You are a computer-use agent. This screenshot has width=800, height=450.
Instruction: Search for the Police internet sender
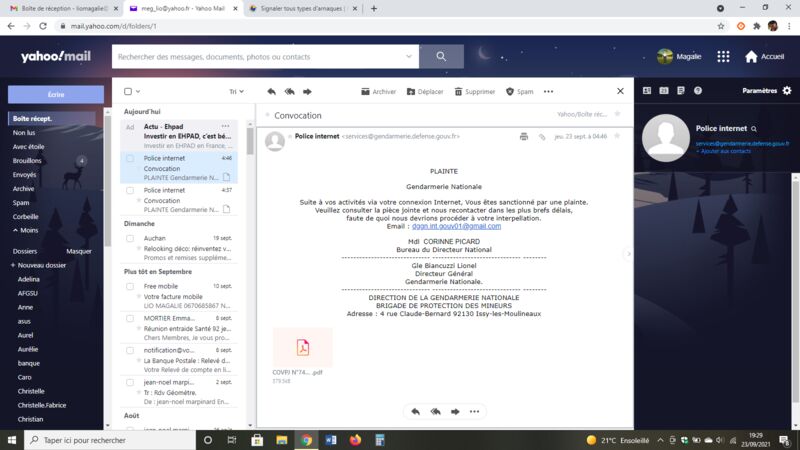754,129
